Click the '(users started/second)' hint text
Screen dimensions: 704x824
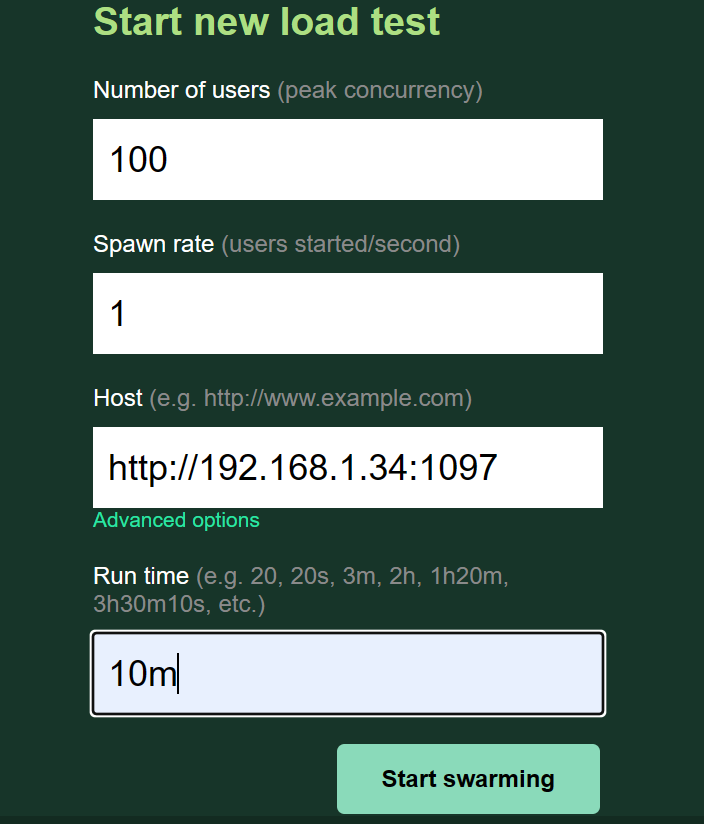tap(340, 244)
